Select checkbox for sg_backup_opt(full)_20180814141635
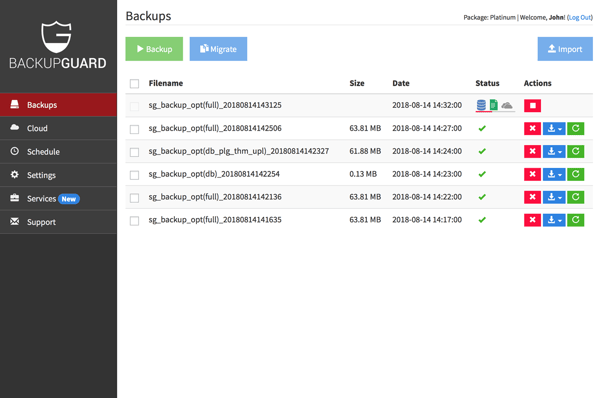Screen dimensions: 600x398 (134, 221)
